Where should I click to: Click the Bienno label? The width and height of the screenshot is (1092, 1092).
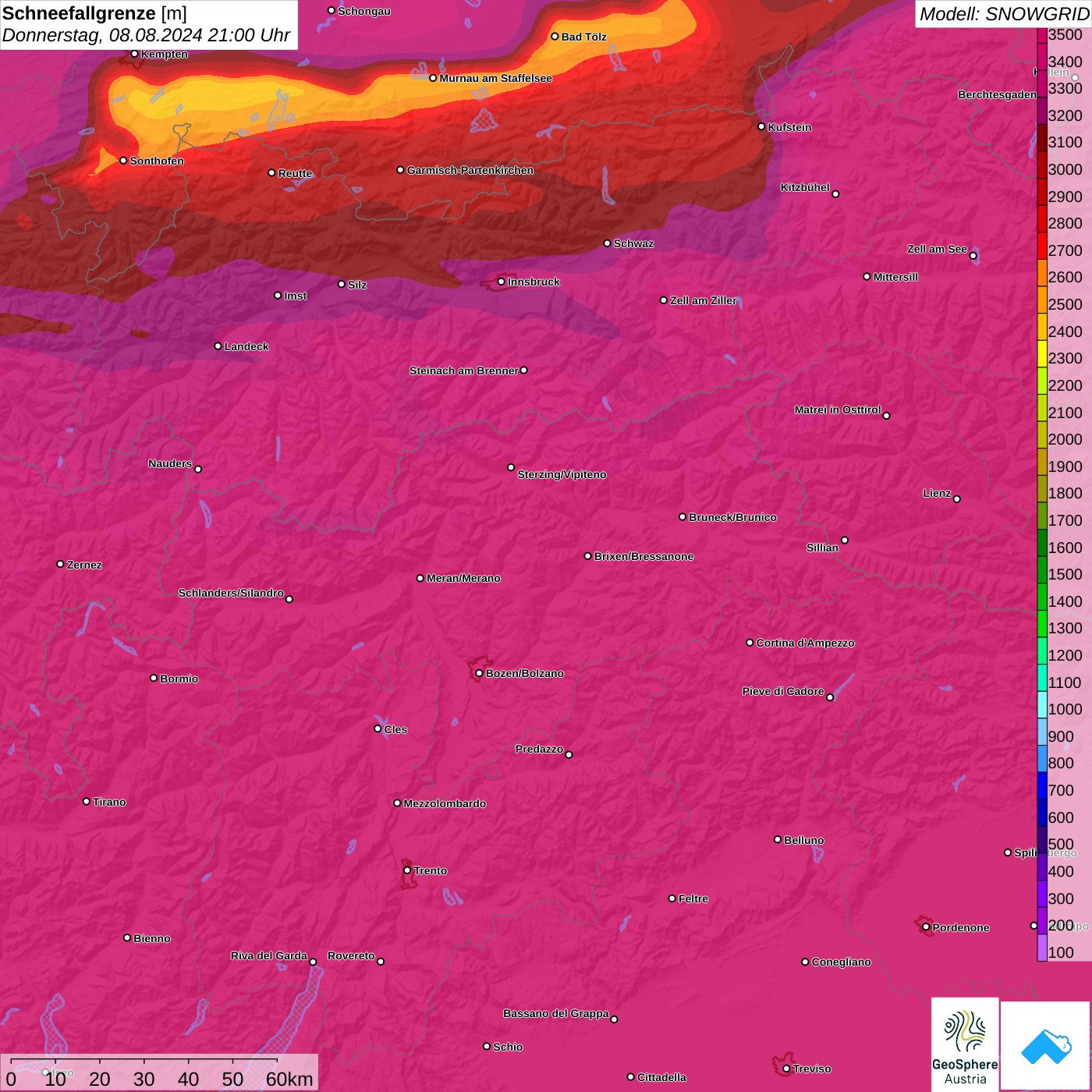(152, 938)
